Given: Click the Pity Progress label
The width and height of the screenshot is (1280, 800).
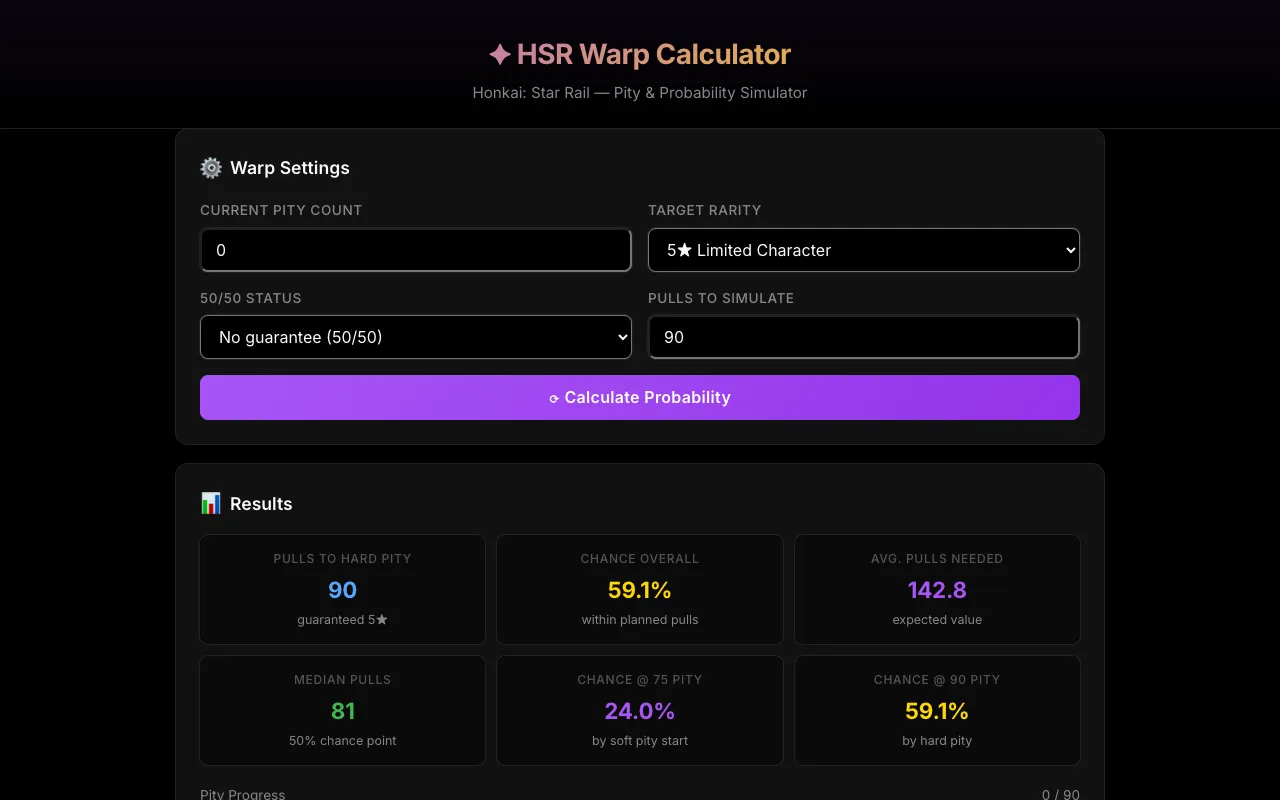Looking at the screenshot, I should [x=242, y=794].
